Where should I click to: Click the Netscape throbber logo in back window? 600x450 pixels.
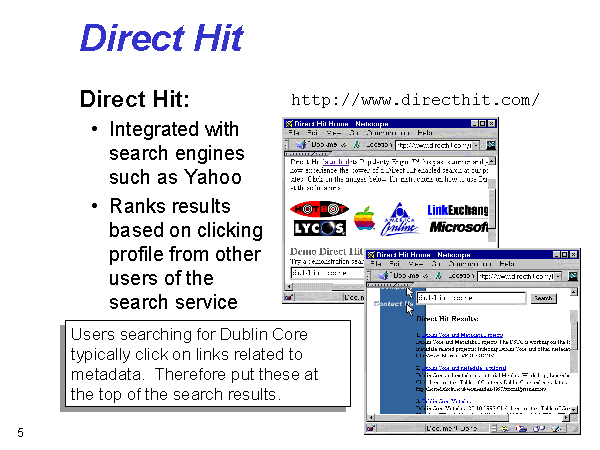tap(491, 145)
